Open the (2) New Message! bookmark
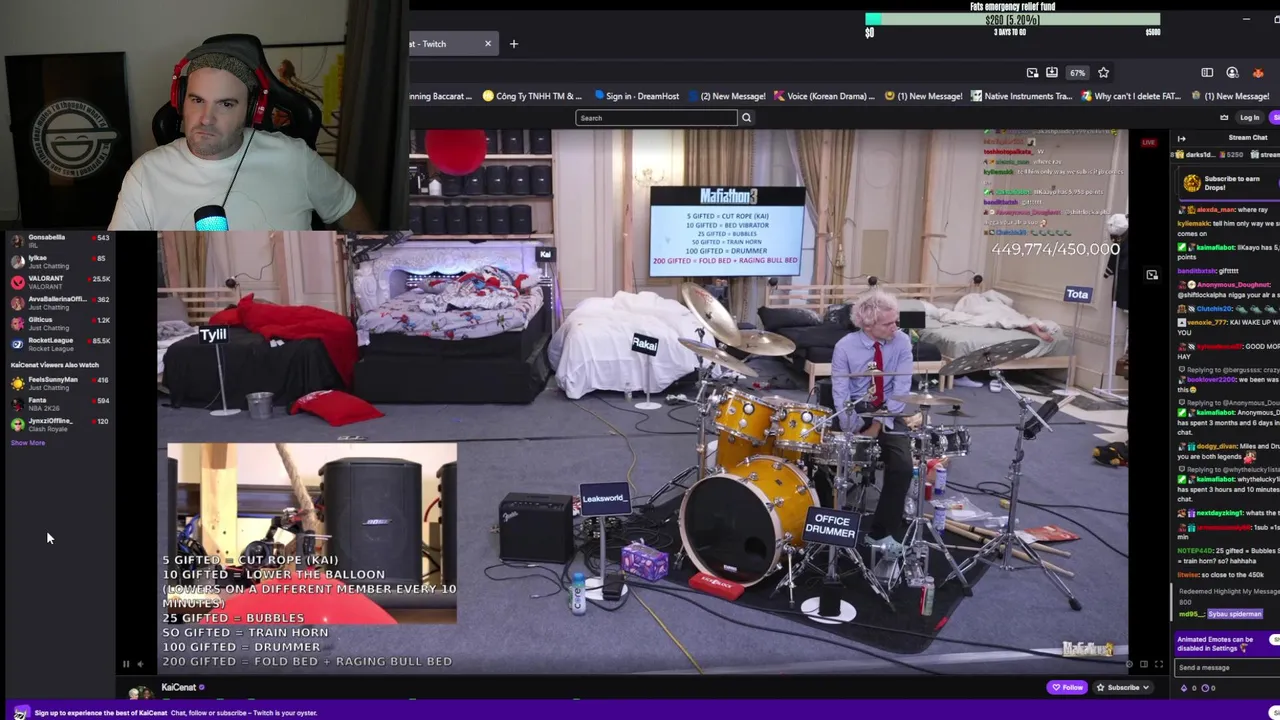The height and width of the screenshot is (720, 1280). pyautogui.click(x=727, y=96)
